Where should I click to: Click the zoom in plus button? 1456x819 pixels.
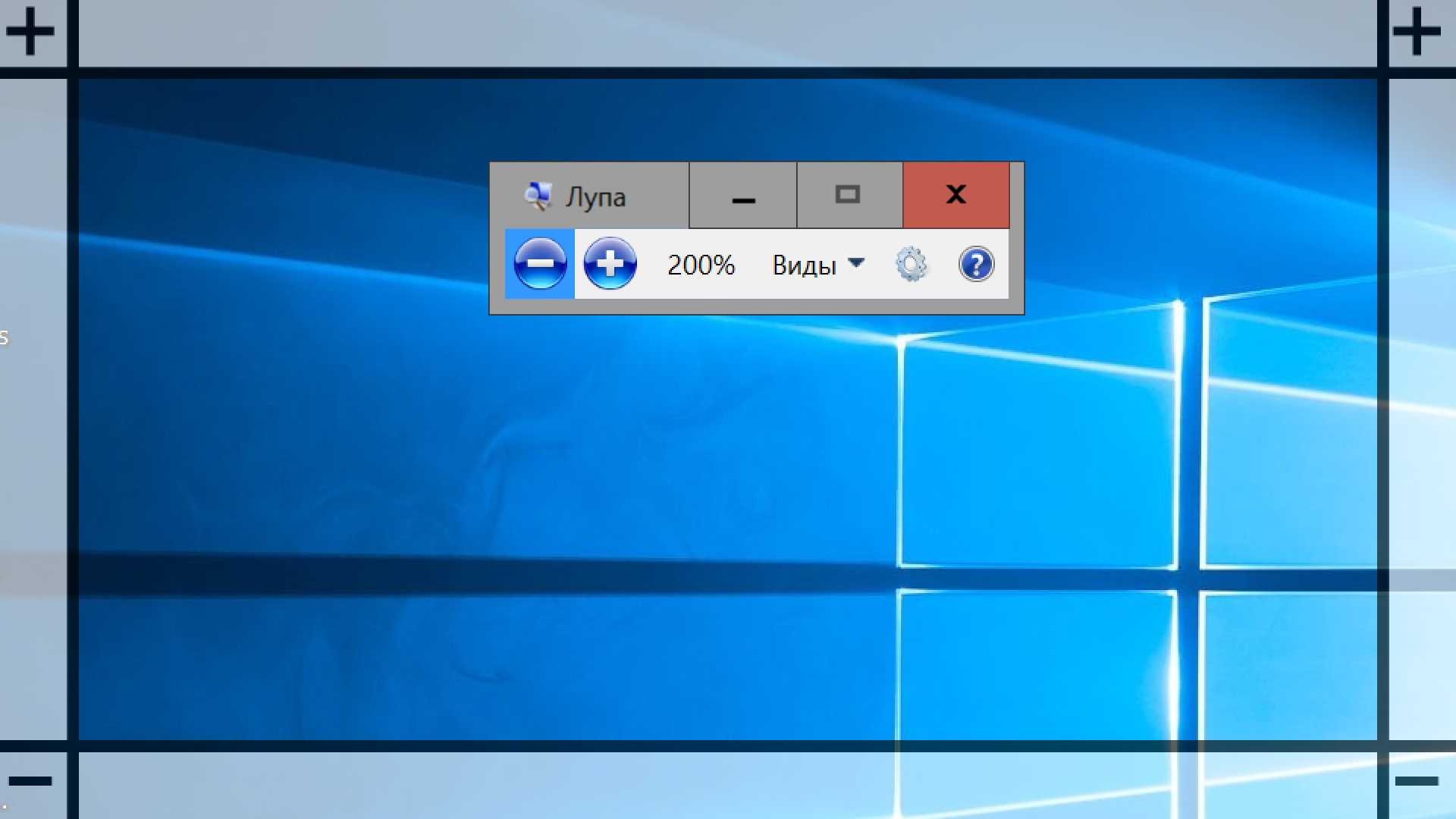tap(610, 264)
